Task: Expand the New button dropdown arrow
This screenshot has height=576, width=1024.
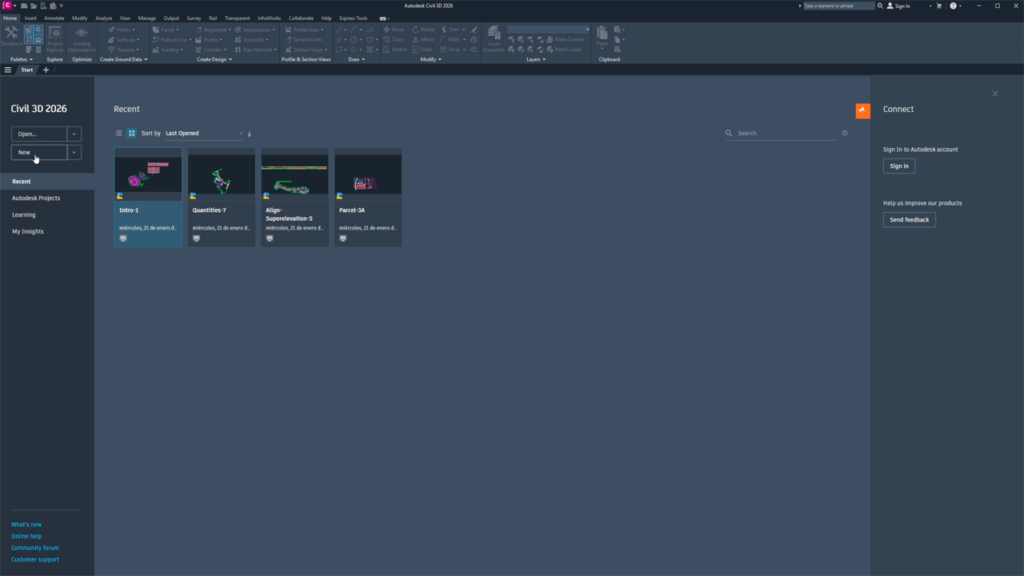Action: (75, 151)
